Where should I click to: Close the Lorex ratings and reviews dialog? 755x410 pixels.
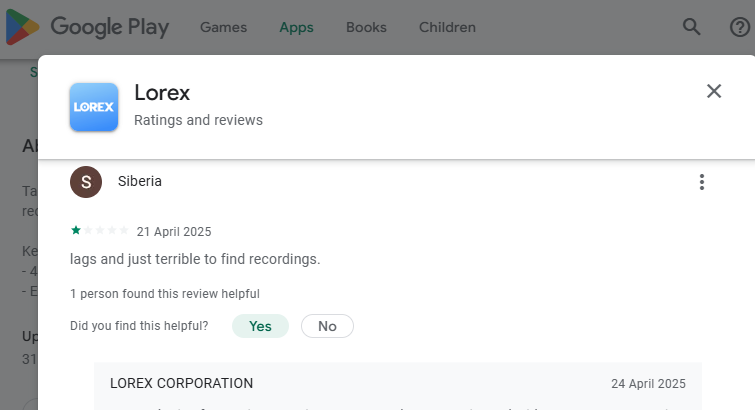coord(714,91)
